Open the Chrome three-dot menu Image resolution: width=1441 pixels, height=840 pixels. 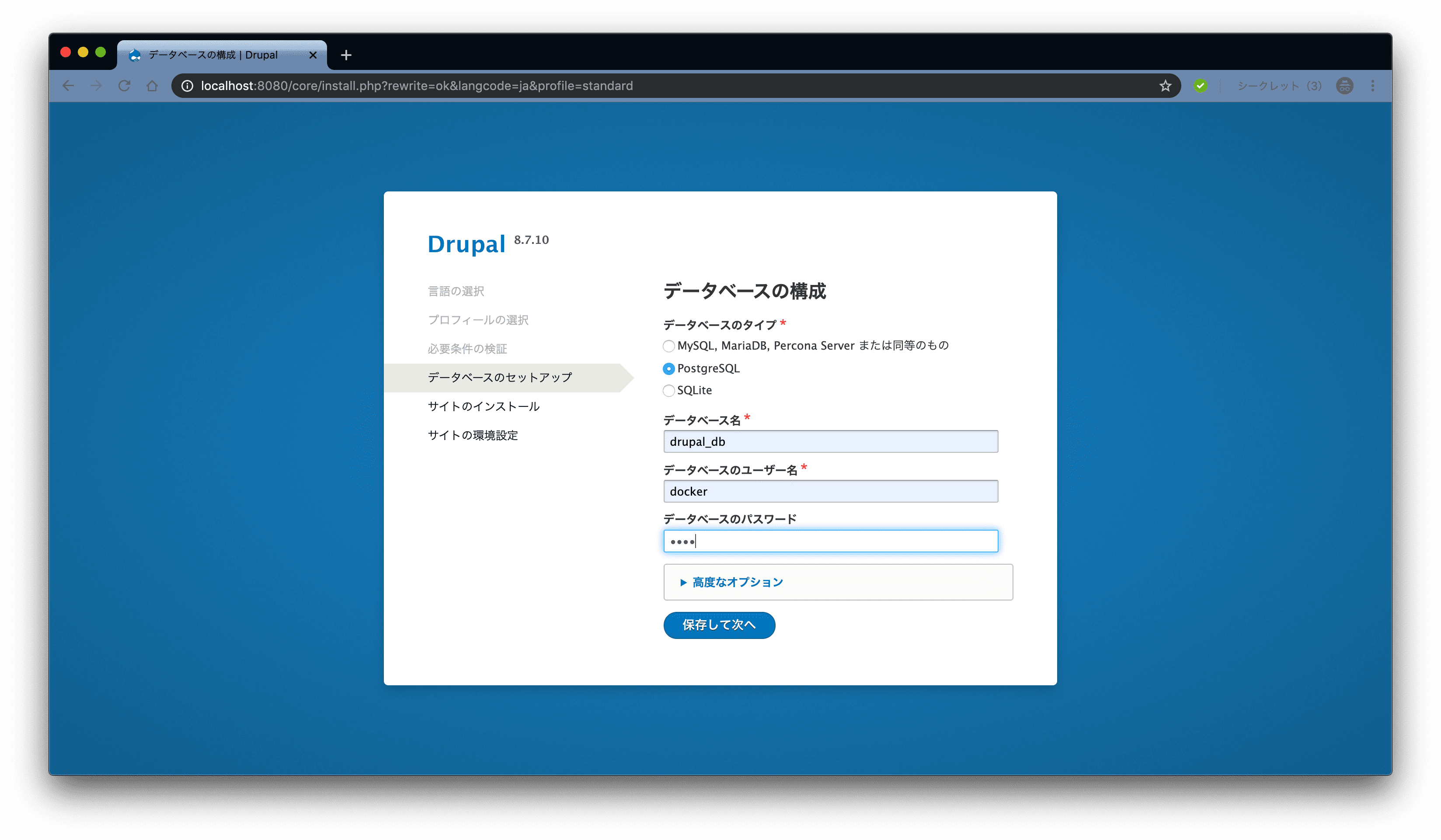(x=1372, y=86)
